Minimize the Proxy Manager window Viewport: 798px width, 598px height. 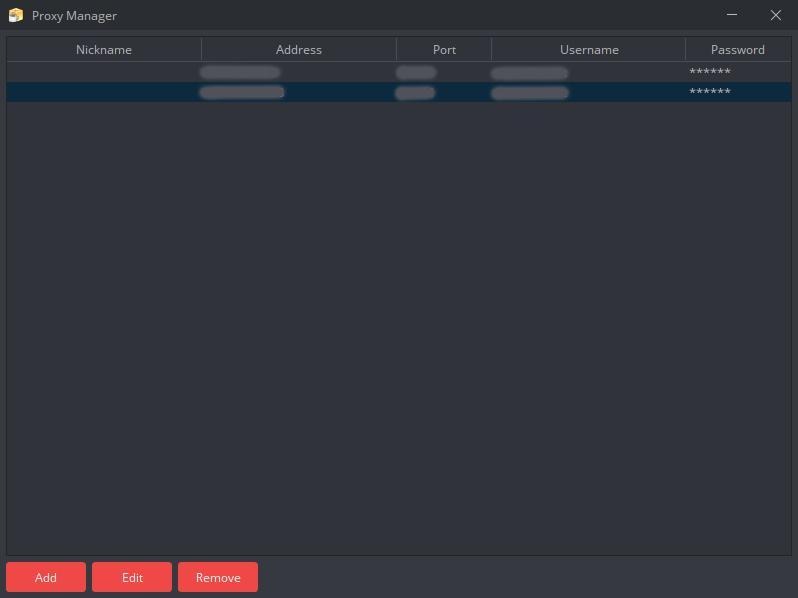click(733, 15)
